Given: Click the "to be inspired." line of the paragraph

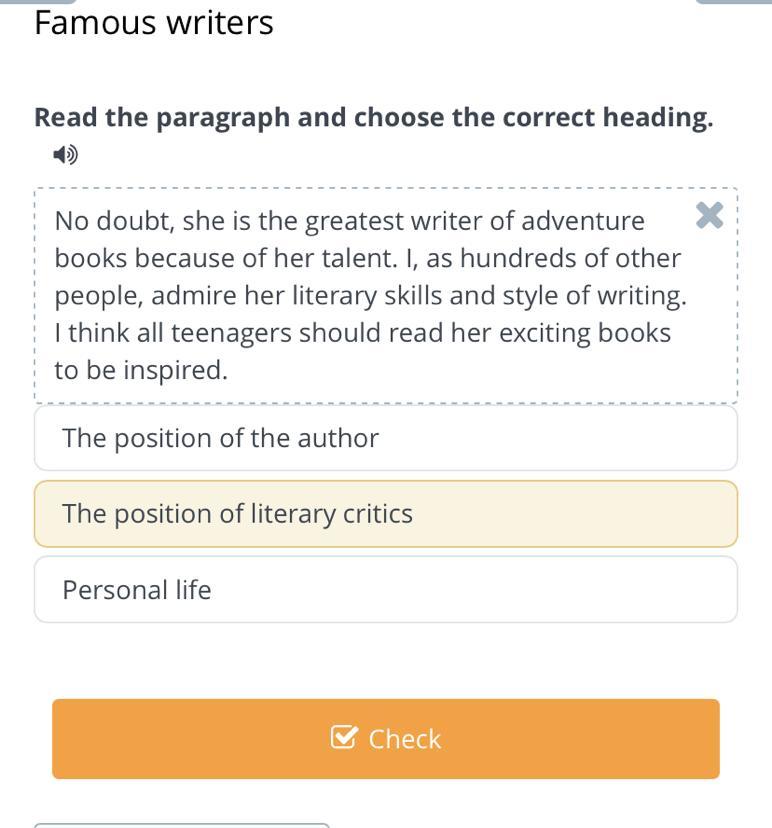Looking at the screenshot, I should pos(141,370).
